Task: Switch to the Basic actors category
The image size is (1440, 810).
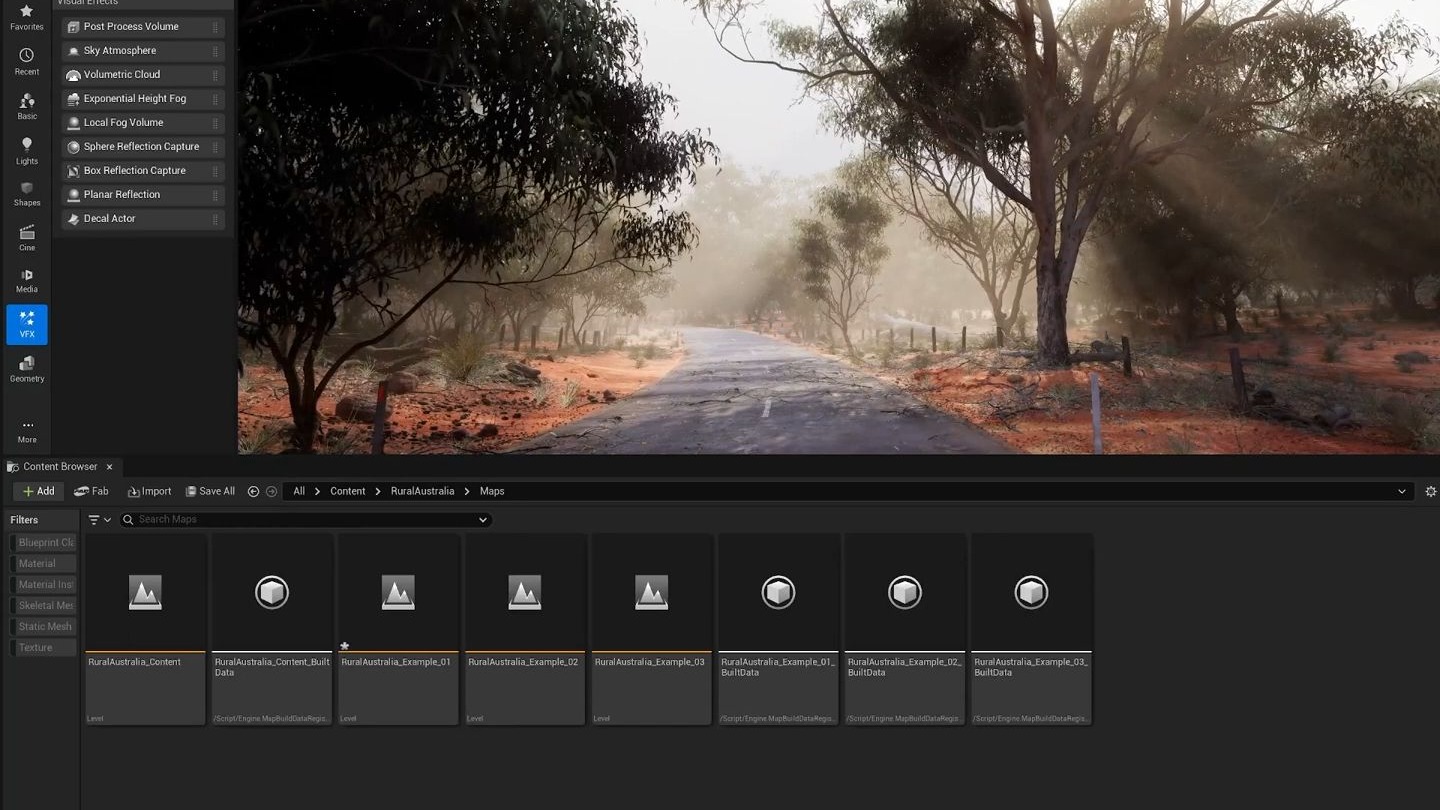Action: [x=27, y=106]
